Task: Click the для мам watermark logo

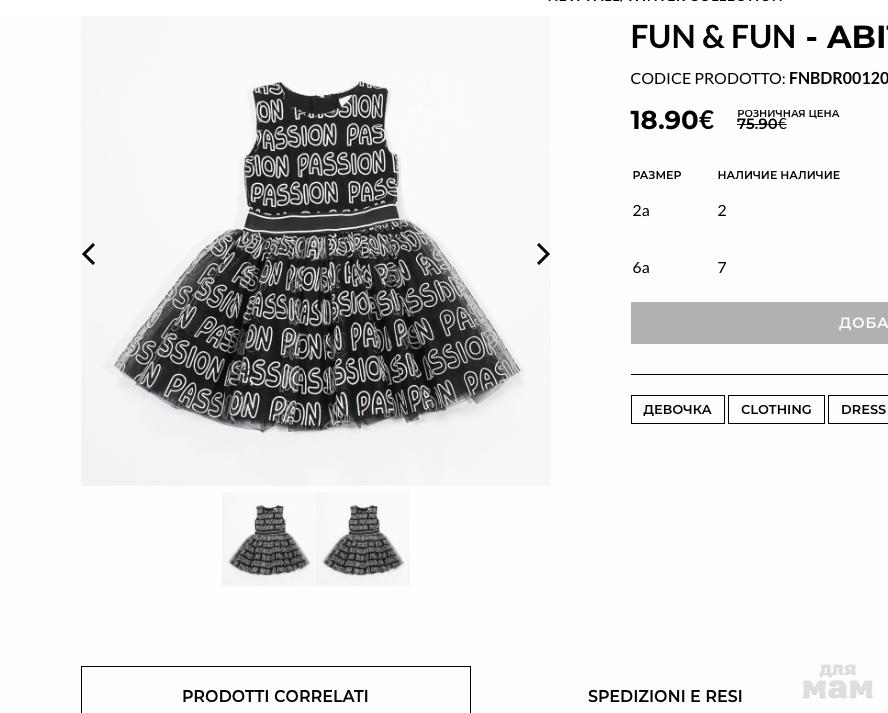Action: (x=838, y=681)
